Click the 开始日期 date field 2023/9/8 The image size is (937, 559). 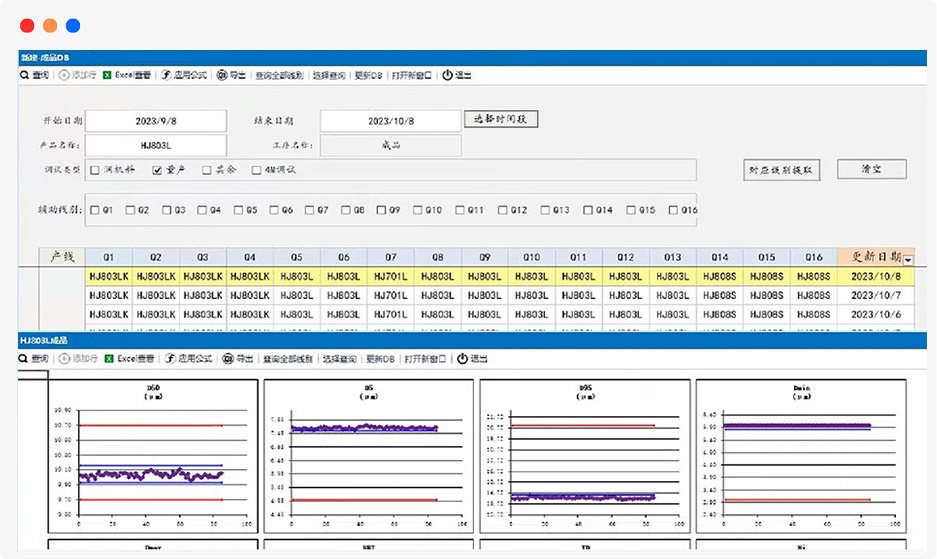[x=156, y=121]
